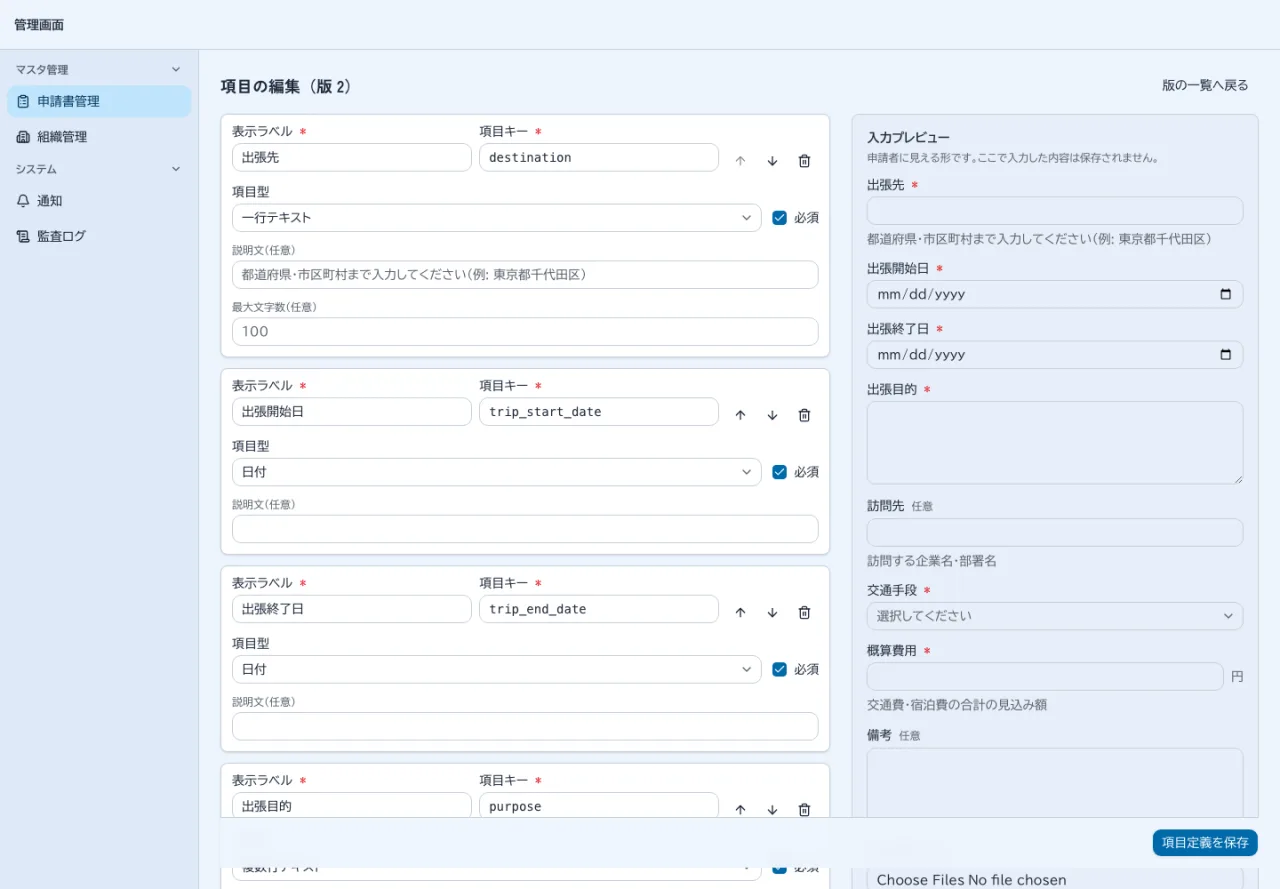
Task: Return via 版の一覧へ戻る link
Action: point(1205,86)
